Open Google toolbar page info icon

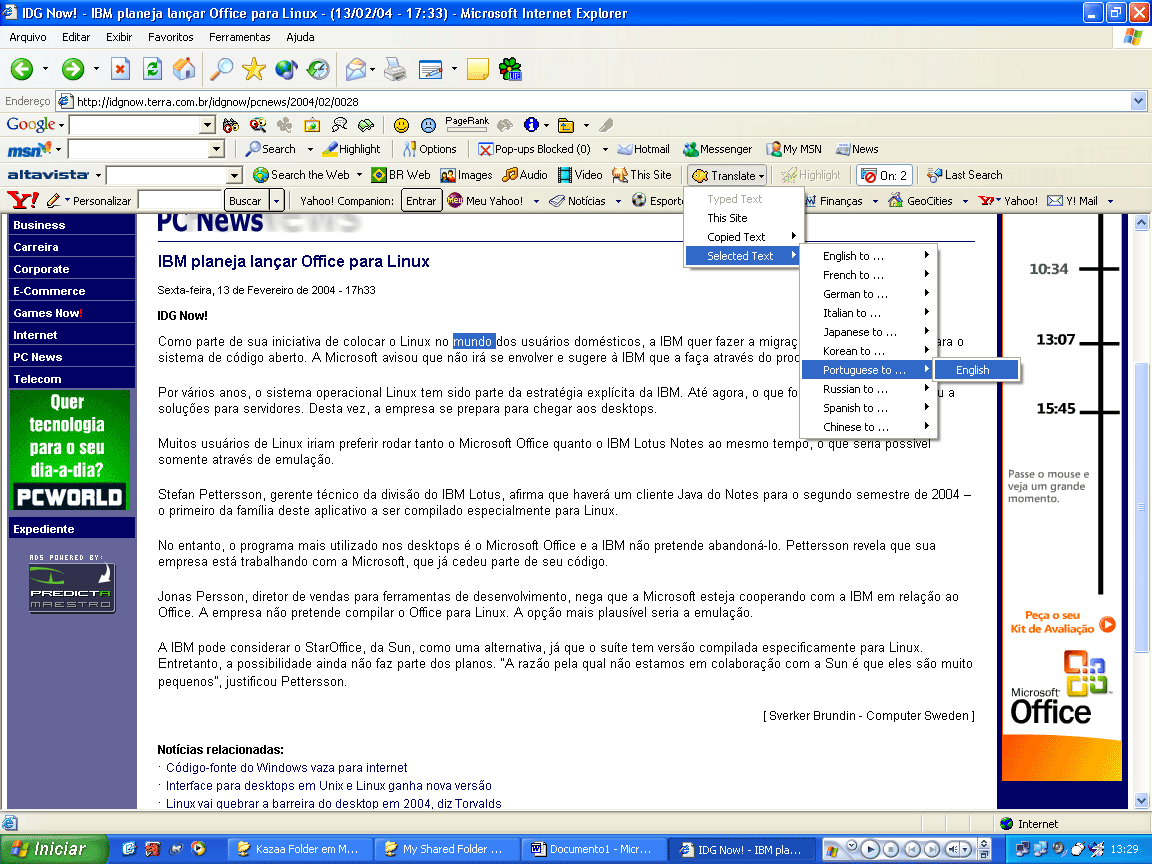531,125
